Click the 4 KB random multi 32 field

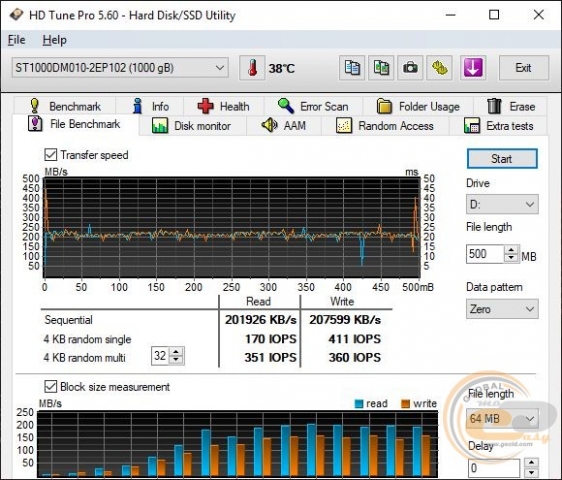[x=161, y=356]
